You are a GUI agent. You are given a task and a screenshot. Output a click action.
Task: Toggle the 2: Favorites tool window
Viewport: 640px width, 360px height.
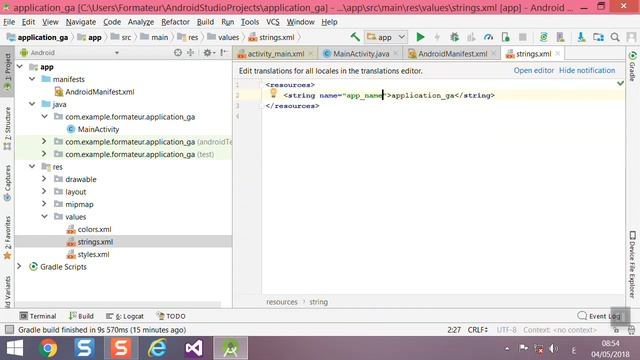(x=7, y=238)
